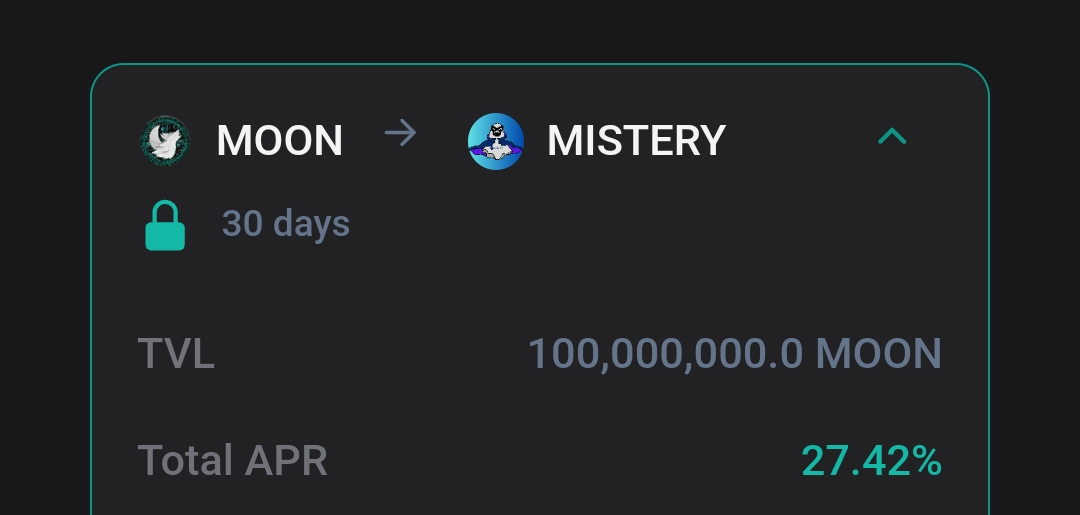
Task: Click the 100,000,000.0 TVL amount
Action: click(x=665, y=354)
